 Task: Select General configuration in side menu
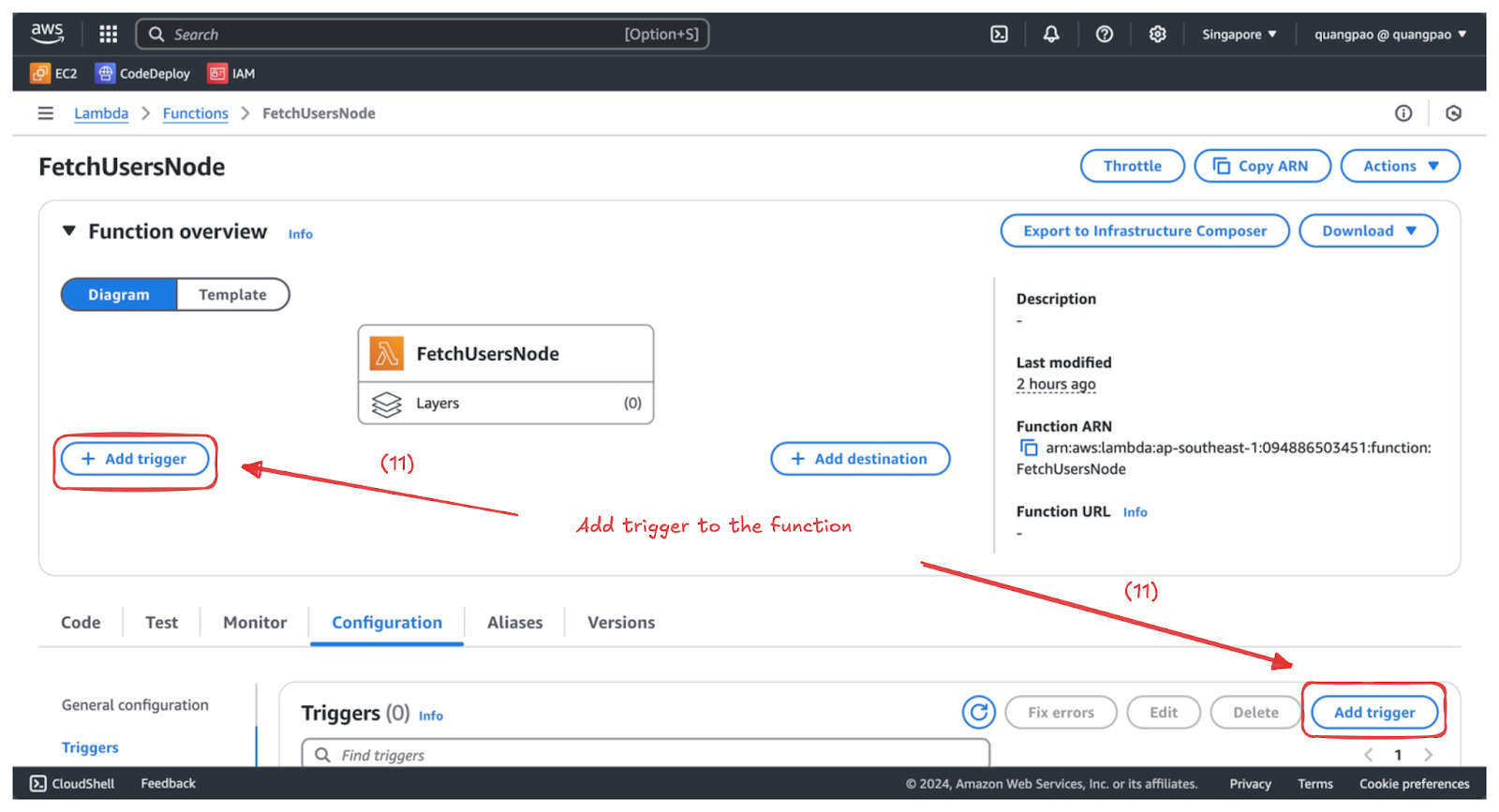135,705
